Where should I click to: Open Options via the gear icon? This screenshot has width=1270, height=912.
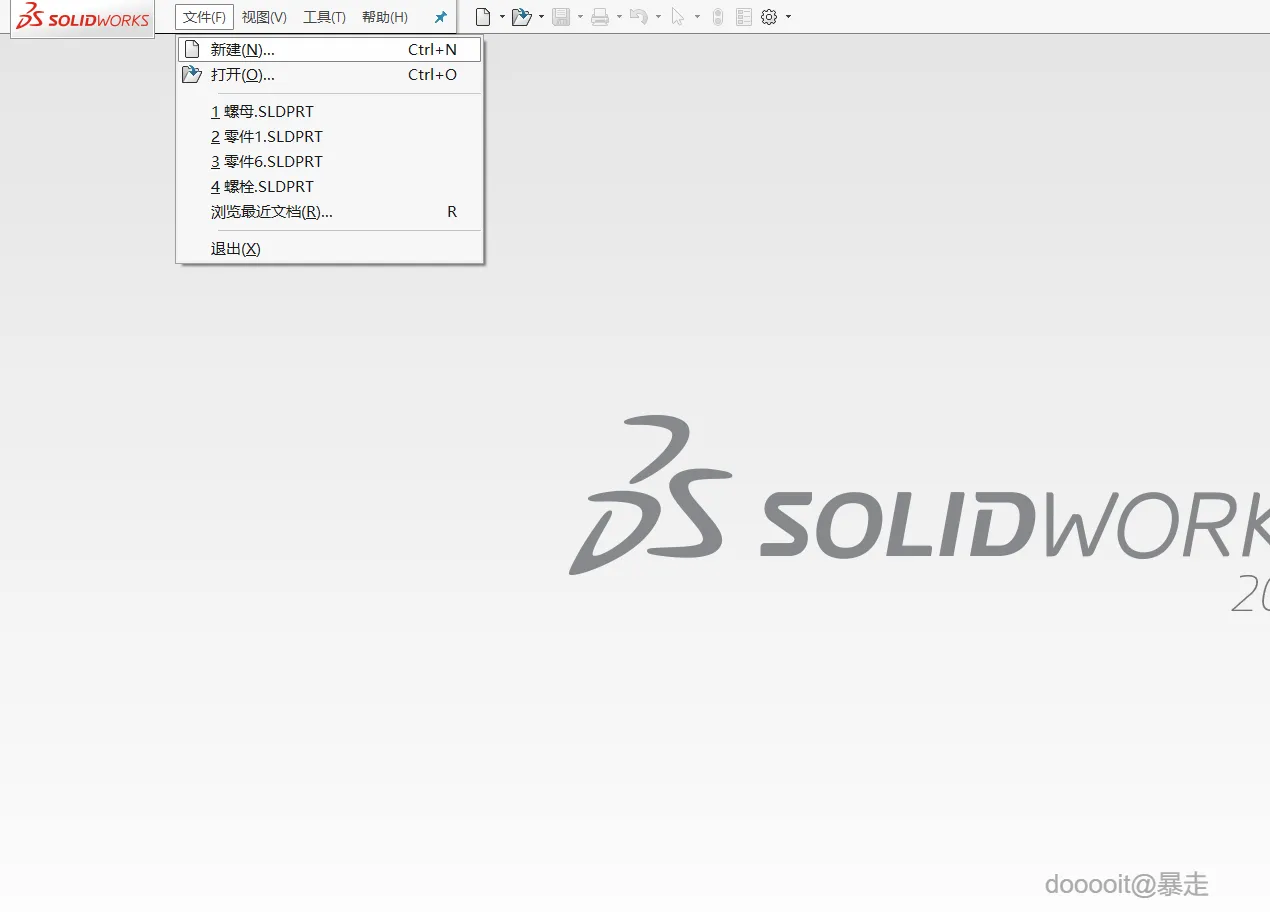[x=769, y=17]
